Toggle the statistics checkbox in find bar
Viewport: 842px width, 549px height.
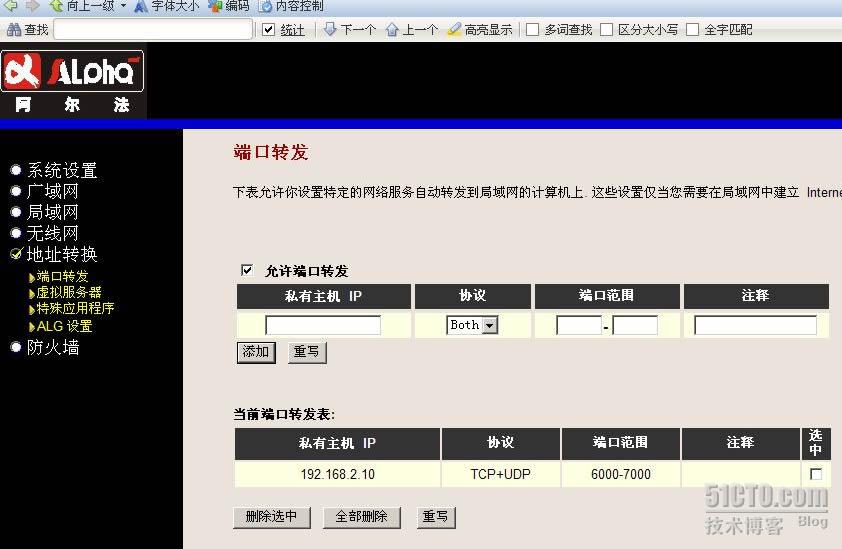coord(268,30)
